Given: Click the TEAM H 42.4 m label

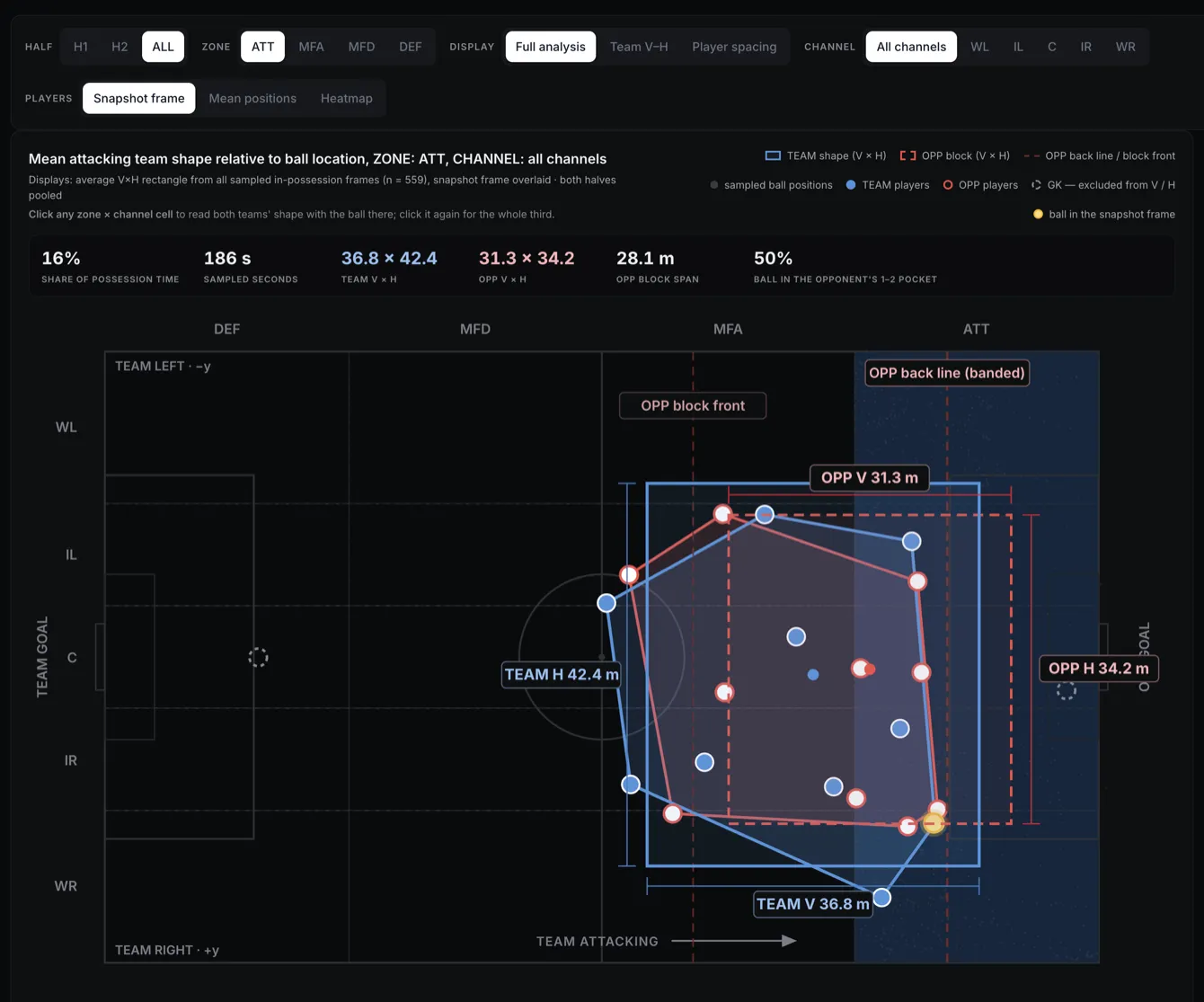Looking at the screenshot, I should pos(562,674).
